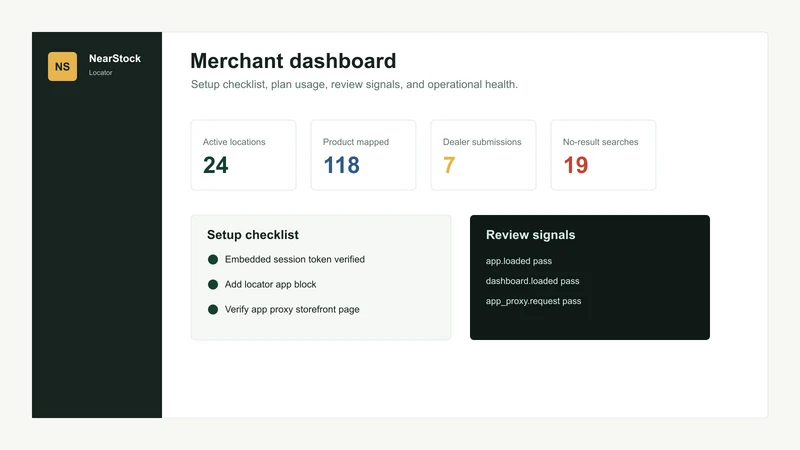Click the value 7 for dealer submissions
Image resolution: width=800 pixels, height=450 pixels.
(x=449, y=165)
